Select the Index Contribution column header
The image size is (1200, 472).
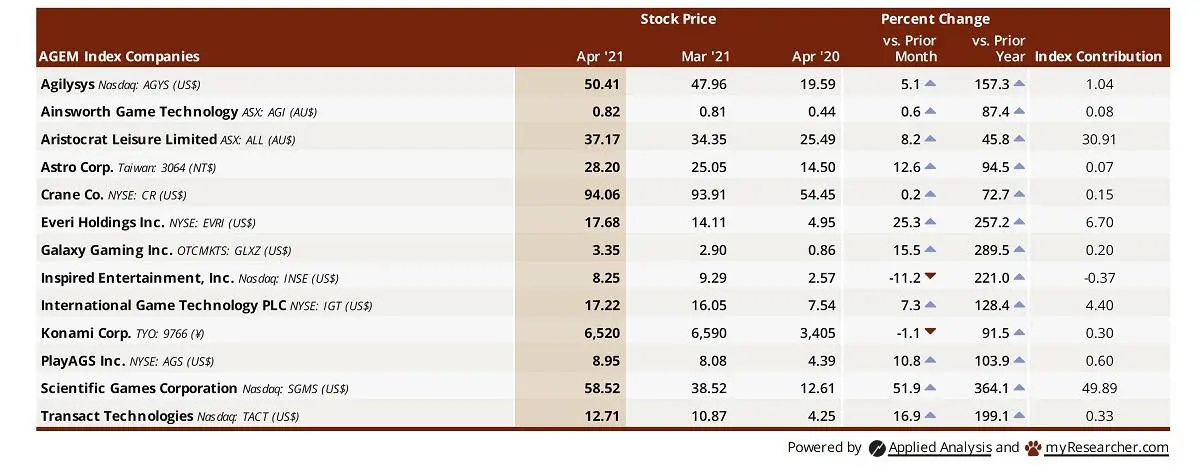(1098, 57)
